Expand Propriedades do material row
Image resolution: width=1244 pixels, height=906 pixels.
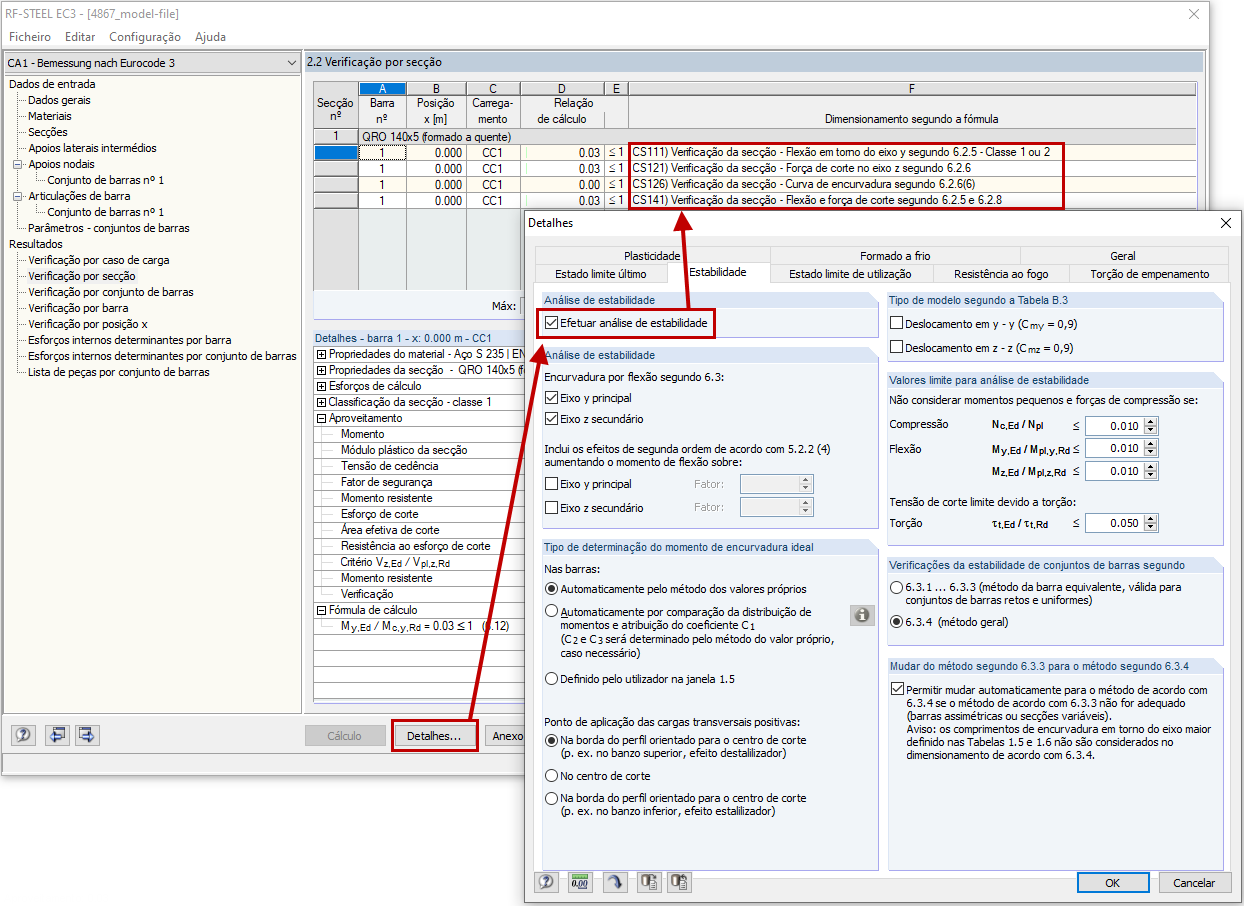pyautogui.click(x=321, y=354)
